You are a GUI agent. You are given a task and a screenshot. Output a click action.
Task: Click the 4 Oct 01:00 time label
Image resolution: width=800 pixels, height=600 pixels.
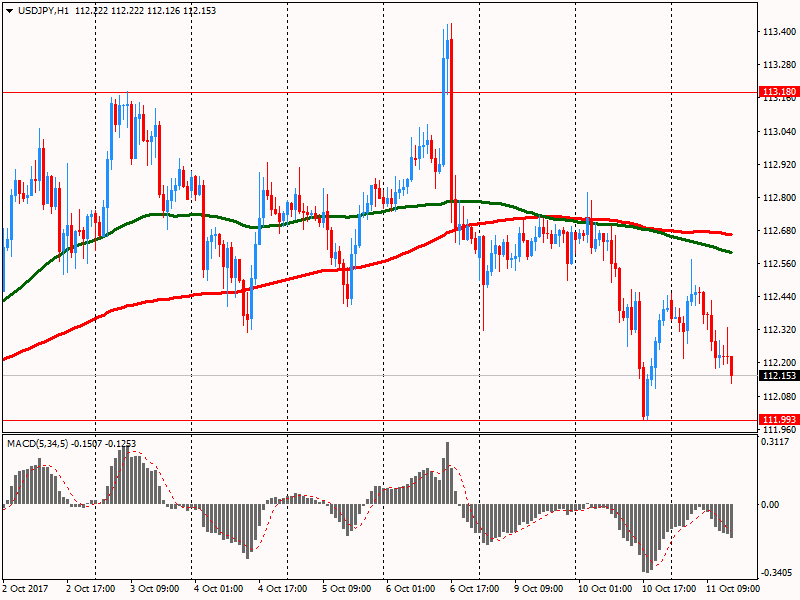[218, 589]
